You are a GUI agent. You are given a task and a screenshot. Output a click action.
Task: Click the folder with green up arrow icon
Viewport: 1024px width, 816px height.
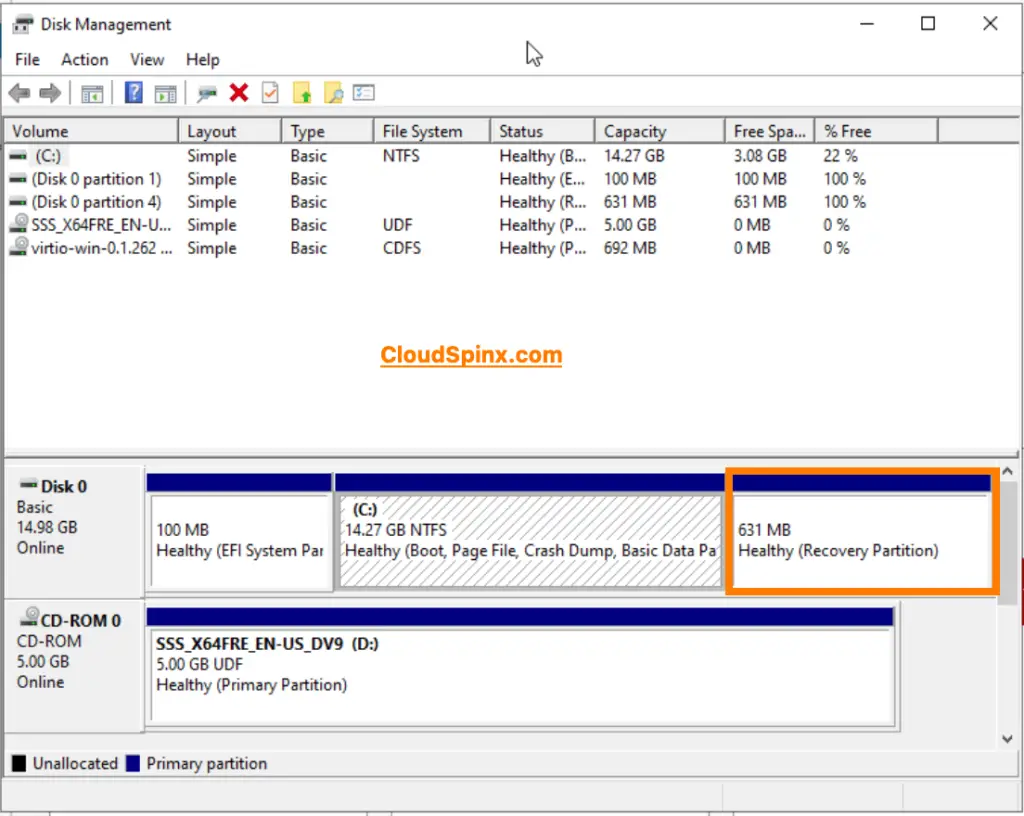pyautogui.click(x=303, y=92)
